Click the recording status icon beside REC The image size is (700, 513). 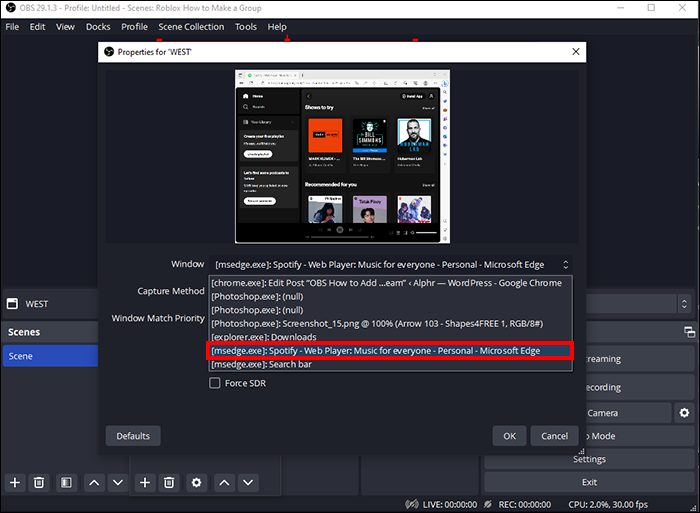point(488,505)
